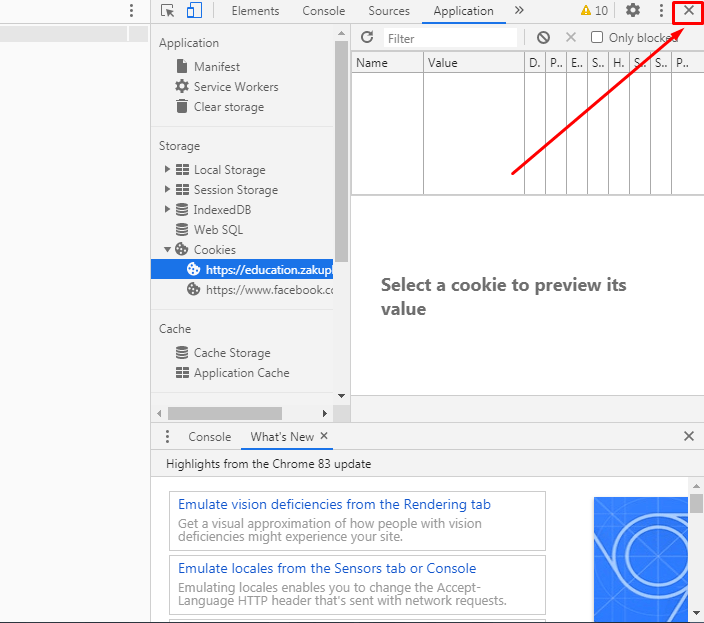This screenshot has height=623, width=704.
Task: Open the drawer three-dot menu
Action: pos(167,437)
